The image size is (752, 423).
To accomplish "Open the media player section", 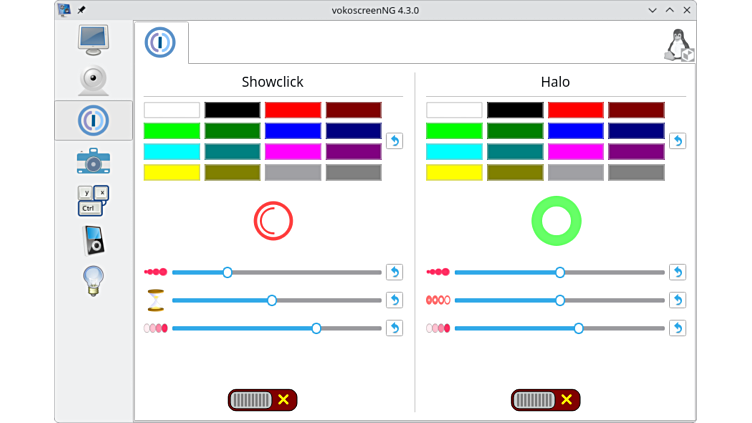I will [x=93, y=240].
